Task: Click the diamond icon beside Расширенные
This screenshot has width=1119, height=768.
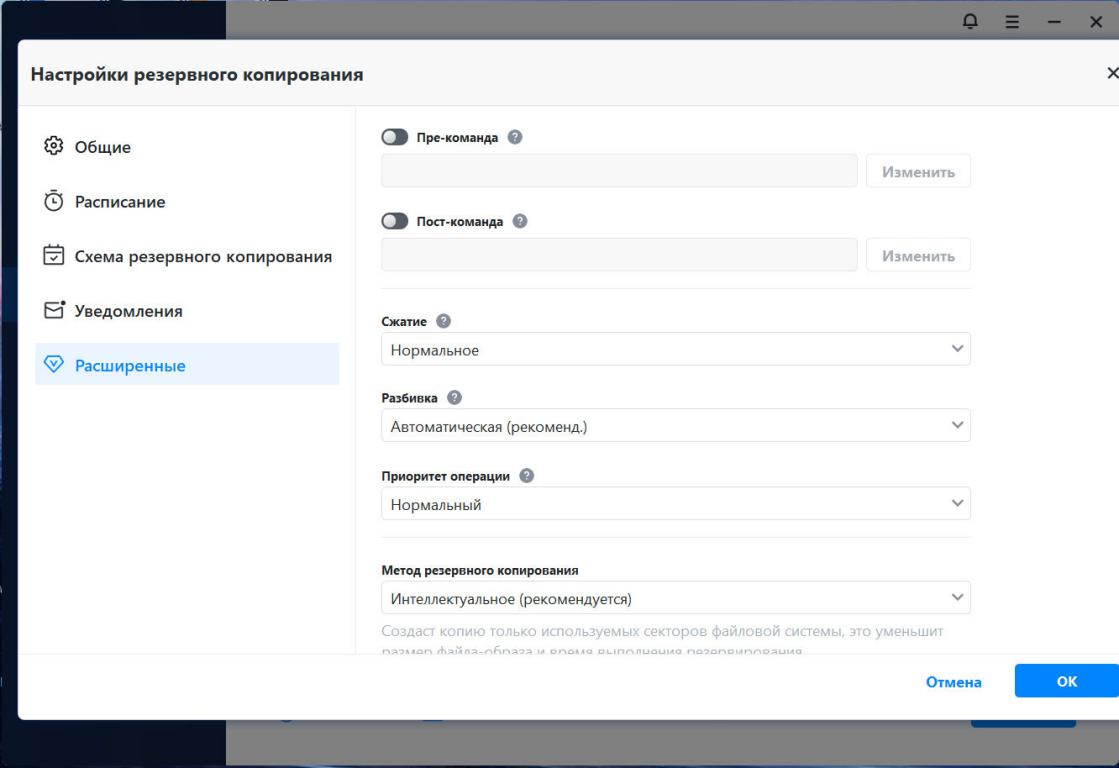Action: pos(54,366)
